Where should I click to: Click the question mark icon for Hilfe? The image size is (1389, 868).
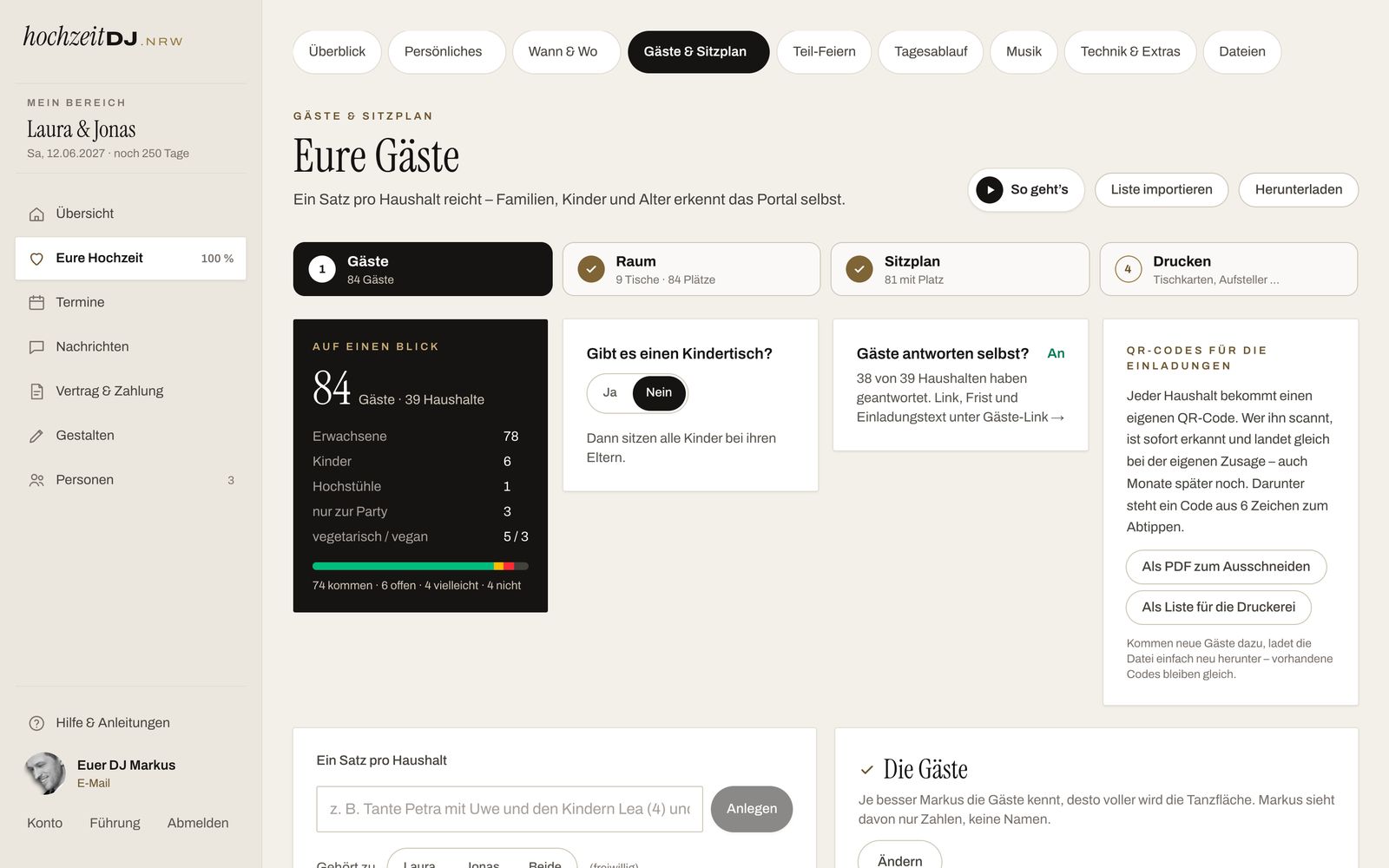[x=36, y=723]
